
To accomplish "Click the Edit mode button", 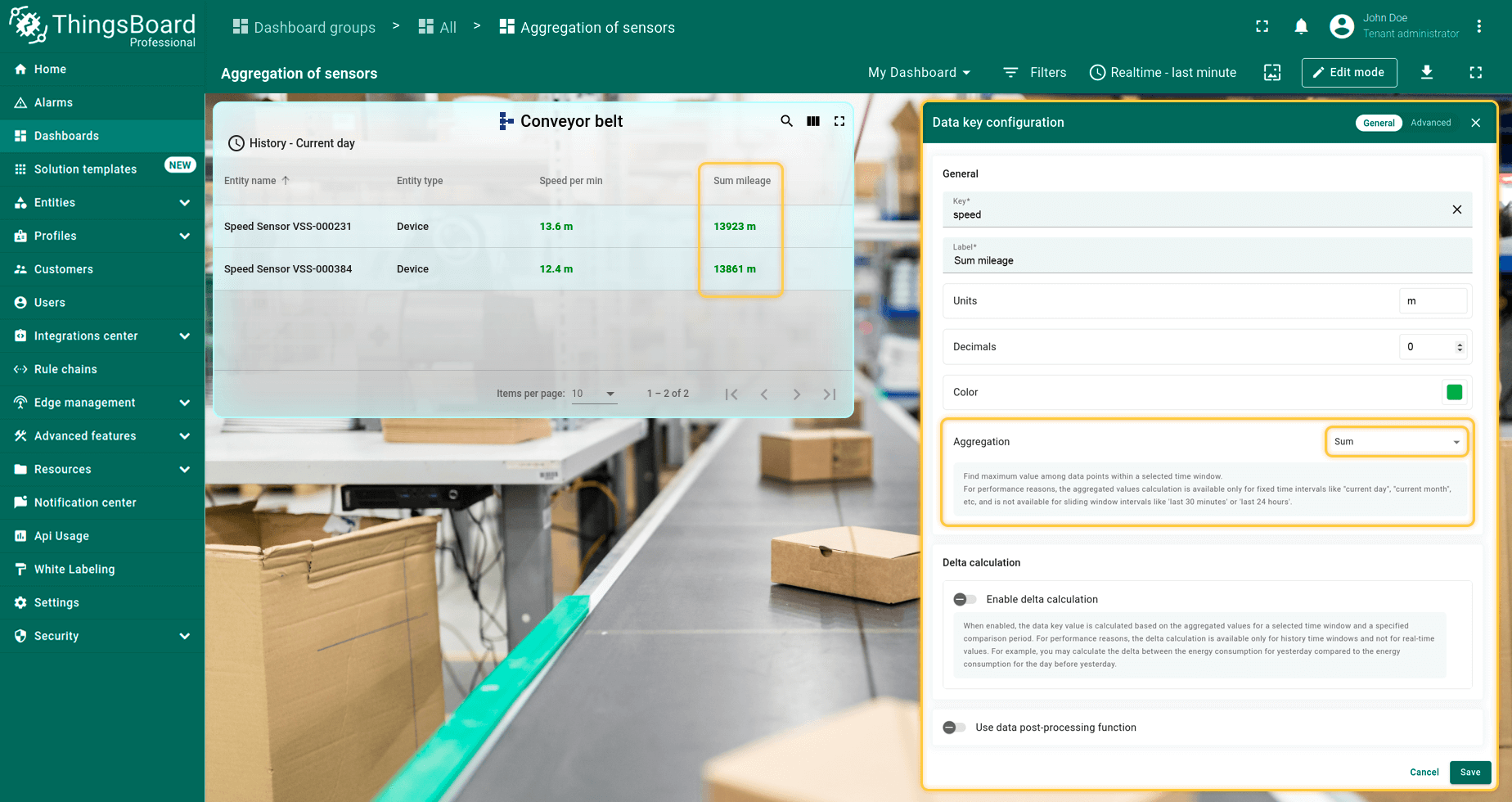I will [x=1349, y=73].
